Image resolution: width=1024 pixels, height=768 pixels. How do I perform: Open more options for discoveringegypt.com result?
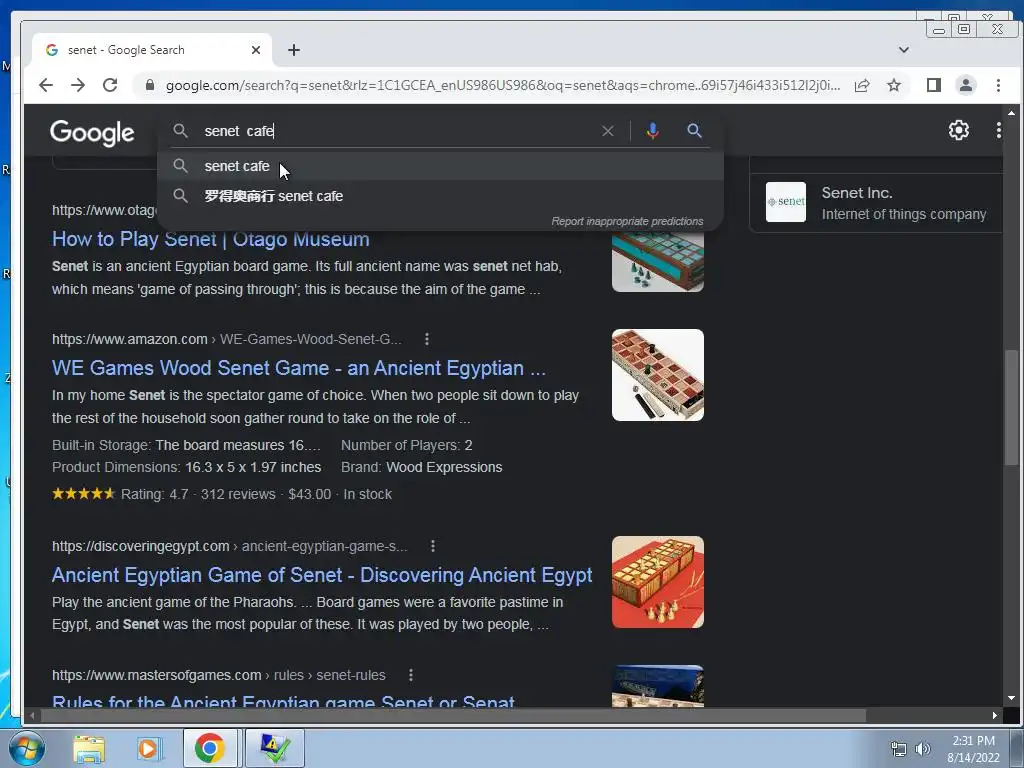coord(432,546)
